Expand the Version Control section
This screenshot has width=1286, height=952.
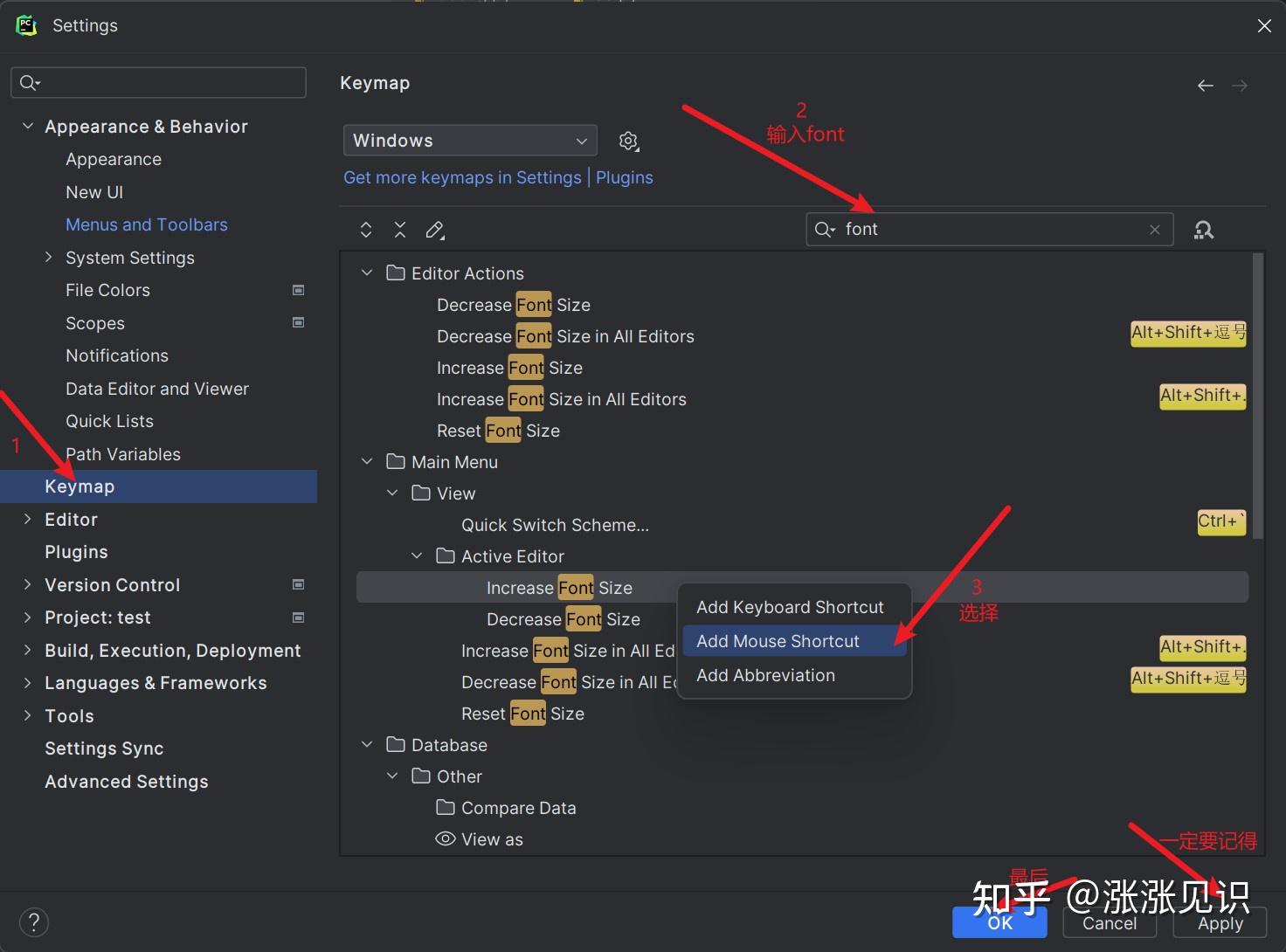tap(28, 584)
